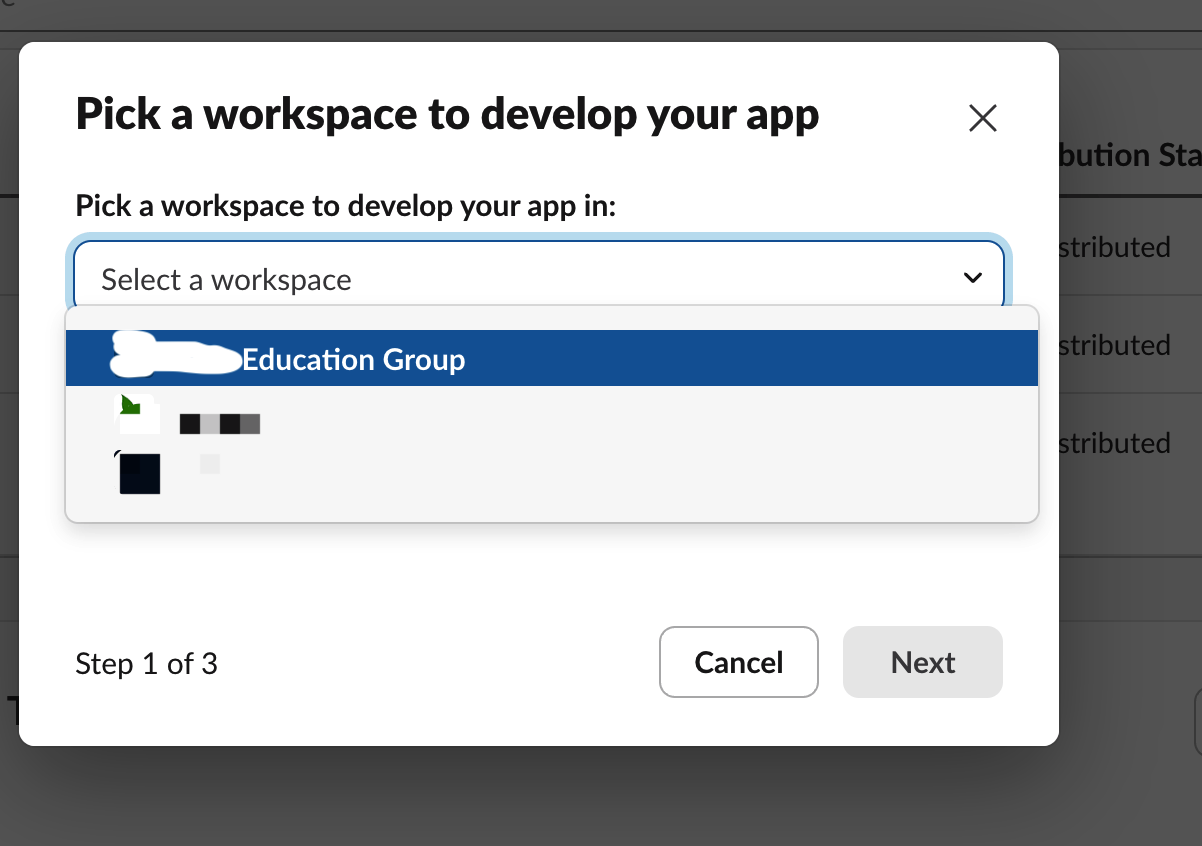Screen dimensions: 1202x846
Task: Click the highlighted workspace's white logo shape
Action: pos(168,355)
